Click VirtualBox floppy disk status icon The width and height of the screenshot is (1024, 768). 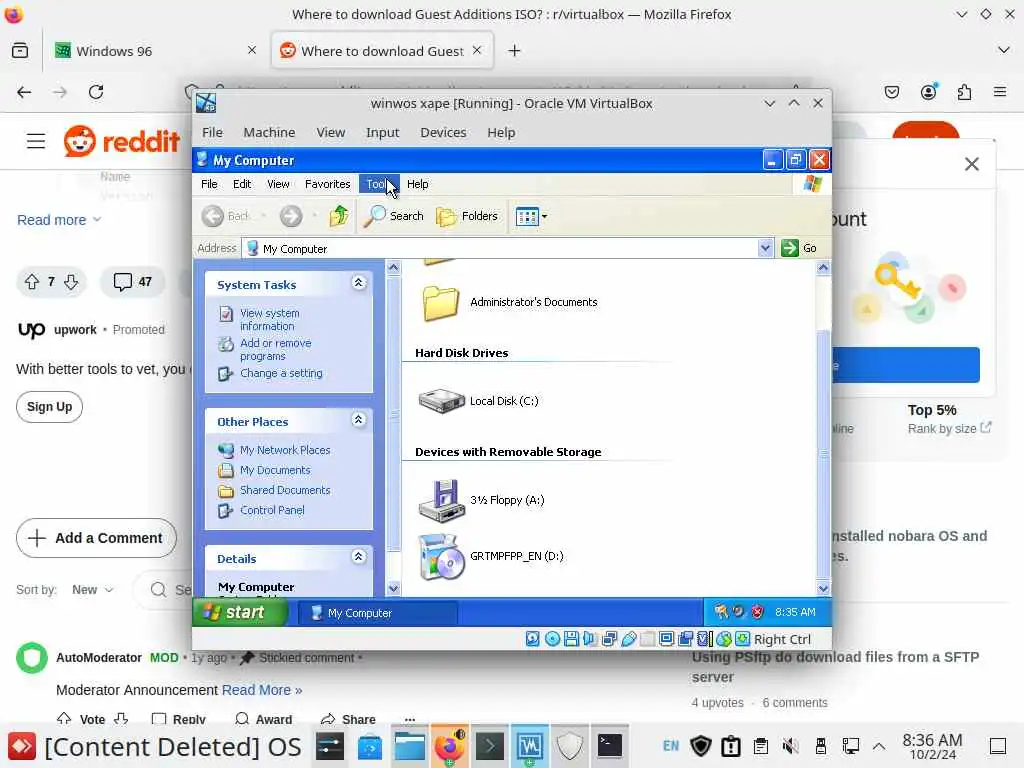(571, 639)
